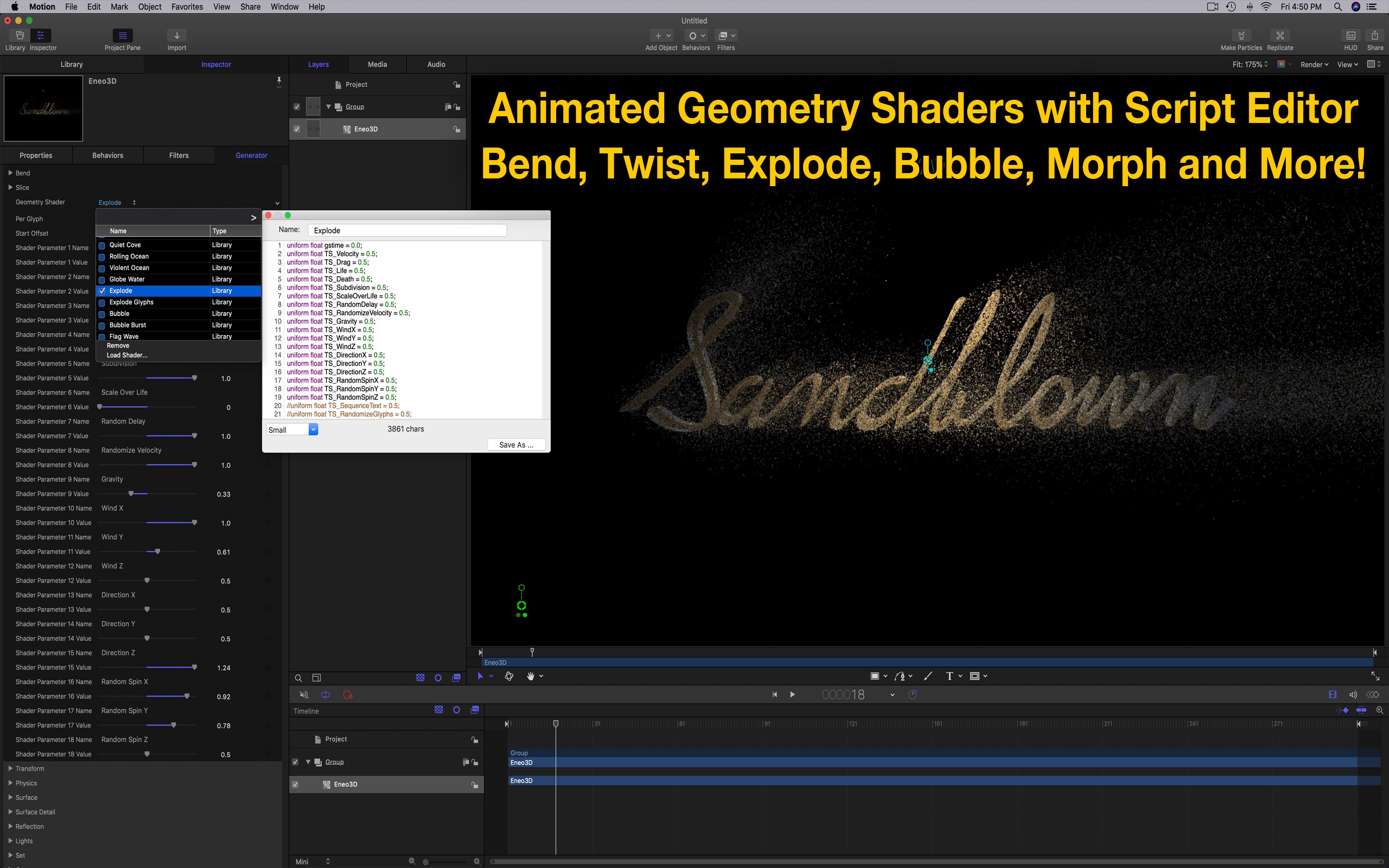This screenshot has height=868, width=1389.
Task: Toggle the Inspector toolbar icon
Action: tap(41, 36)
